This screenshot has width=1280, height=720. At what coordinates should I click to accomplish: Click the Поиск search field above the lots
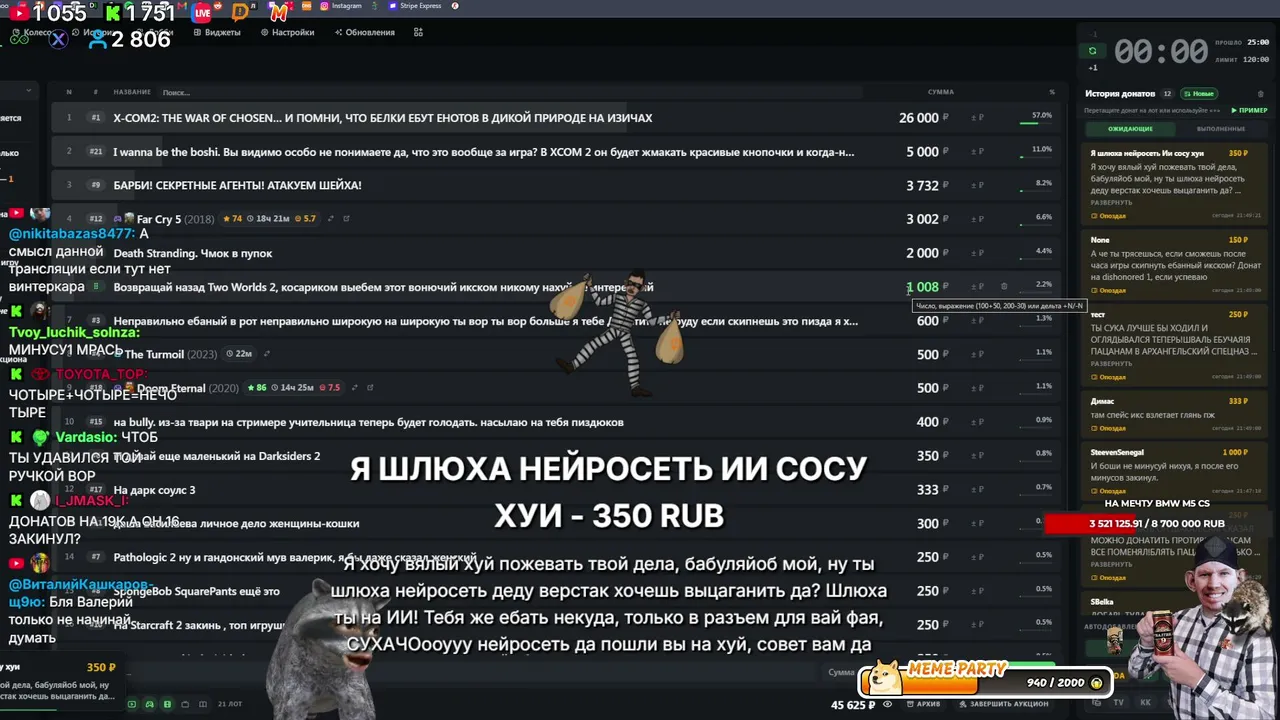[x=510, y=92]
